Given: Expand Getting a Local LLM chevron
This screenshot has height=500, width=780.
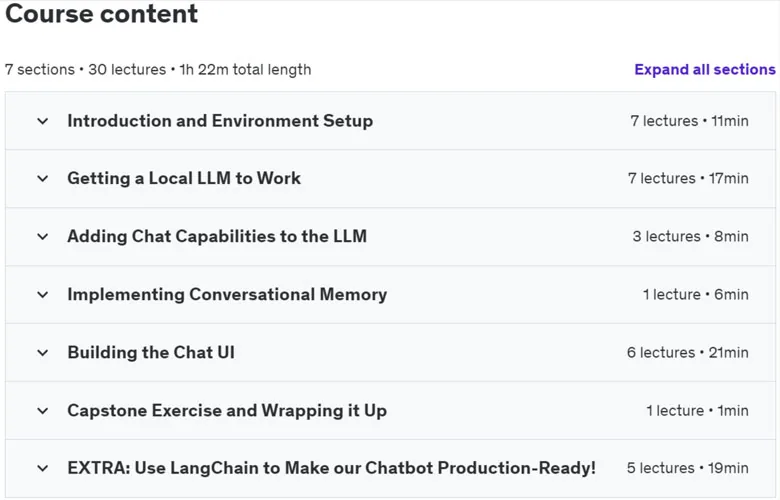Looking at the screenshot, I should 43,179.
